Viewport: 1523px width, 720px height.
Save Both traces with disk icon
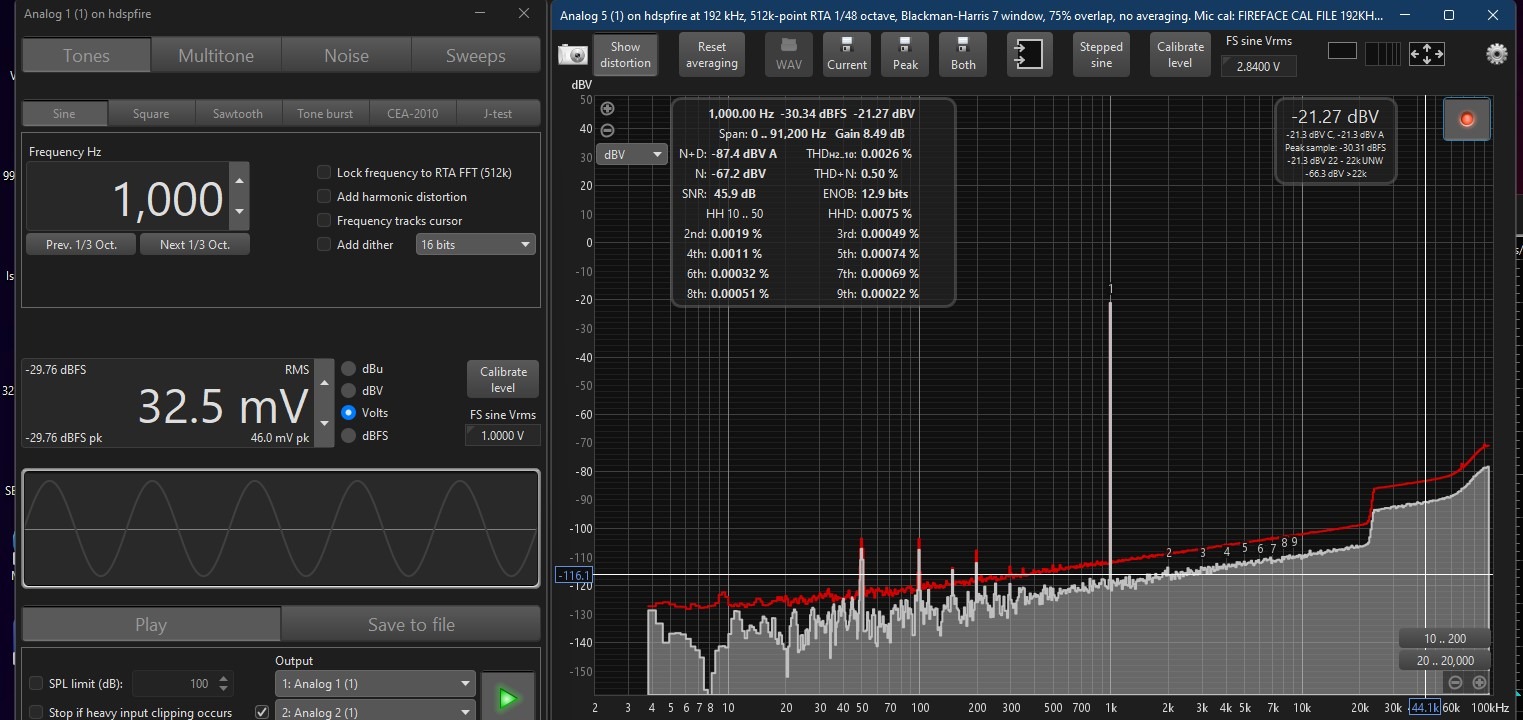click(x=963, y=53)
